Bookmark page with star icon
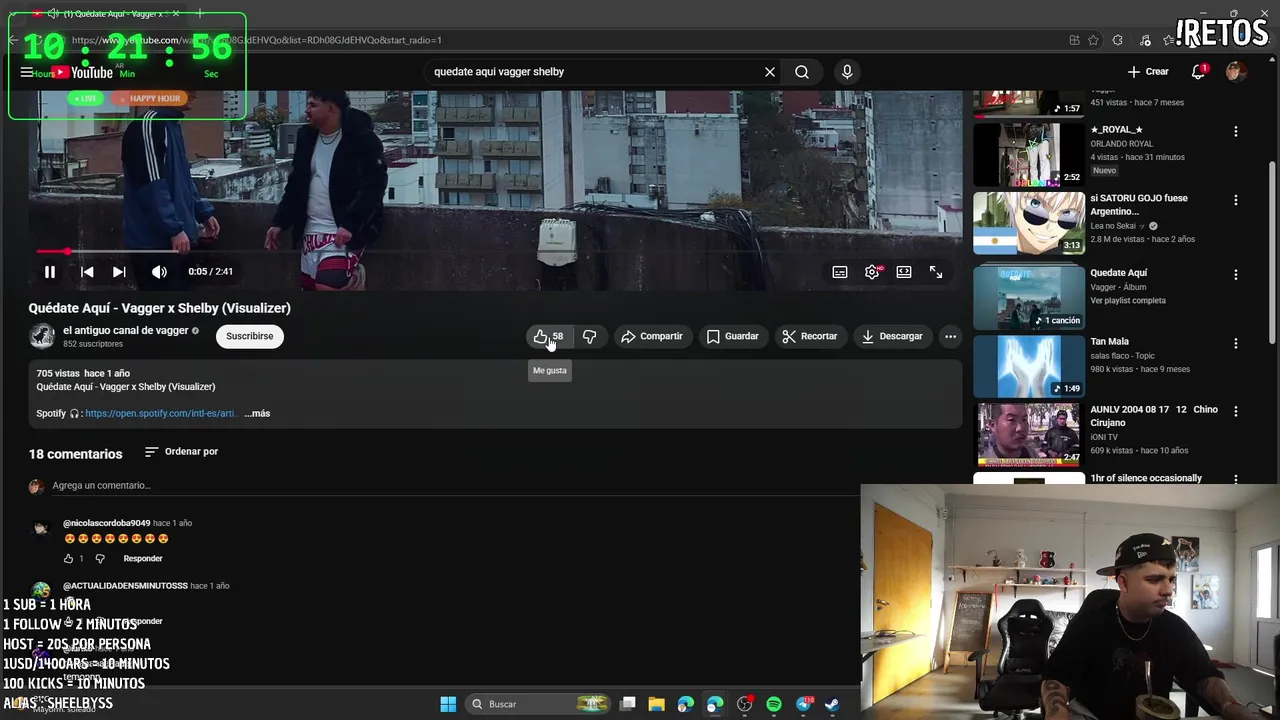Screen dimensions: 1280x720 1093,40
